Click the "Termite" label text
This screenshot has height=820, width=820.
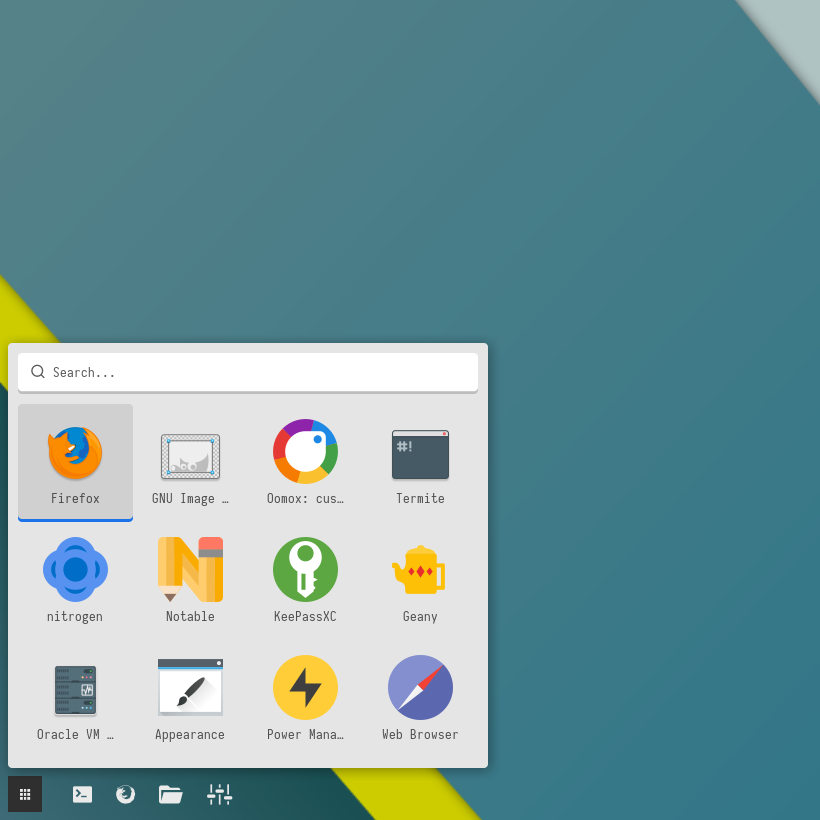[x=420, y=498]
